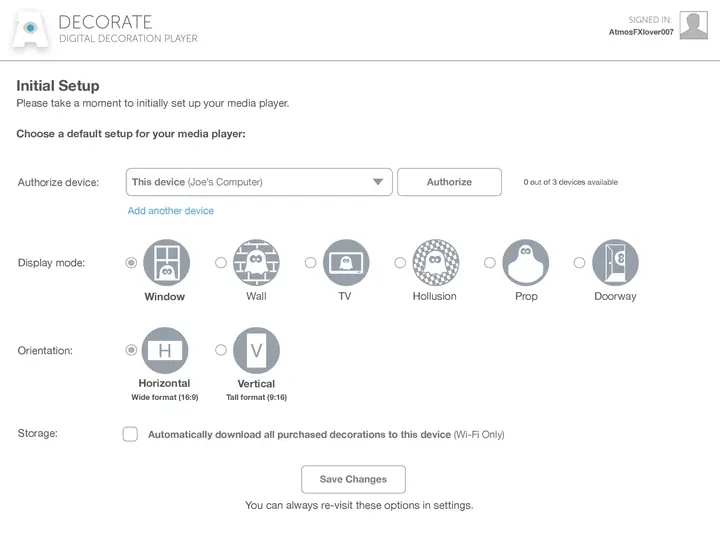Open the user profile avatar icon
720x540 pixels.
coord(693,25)
